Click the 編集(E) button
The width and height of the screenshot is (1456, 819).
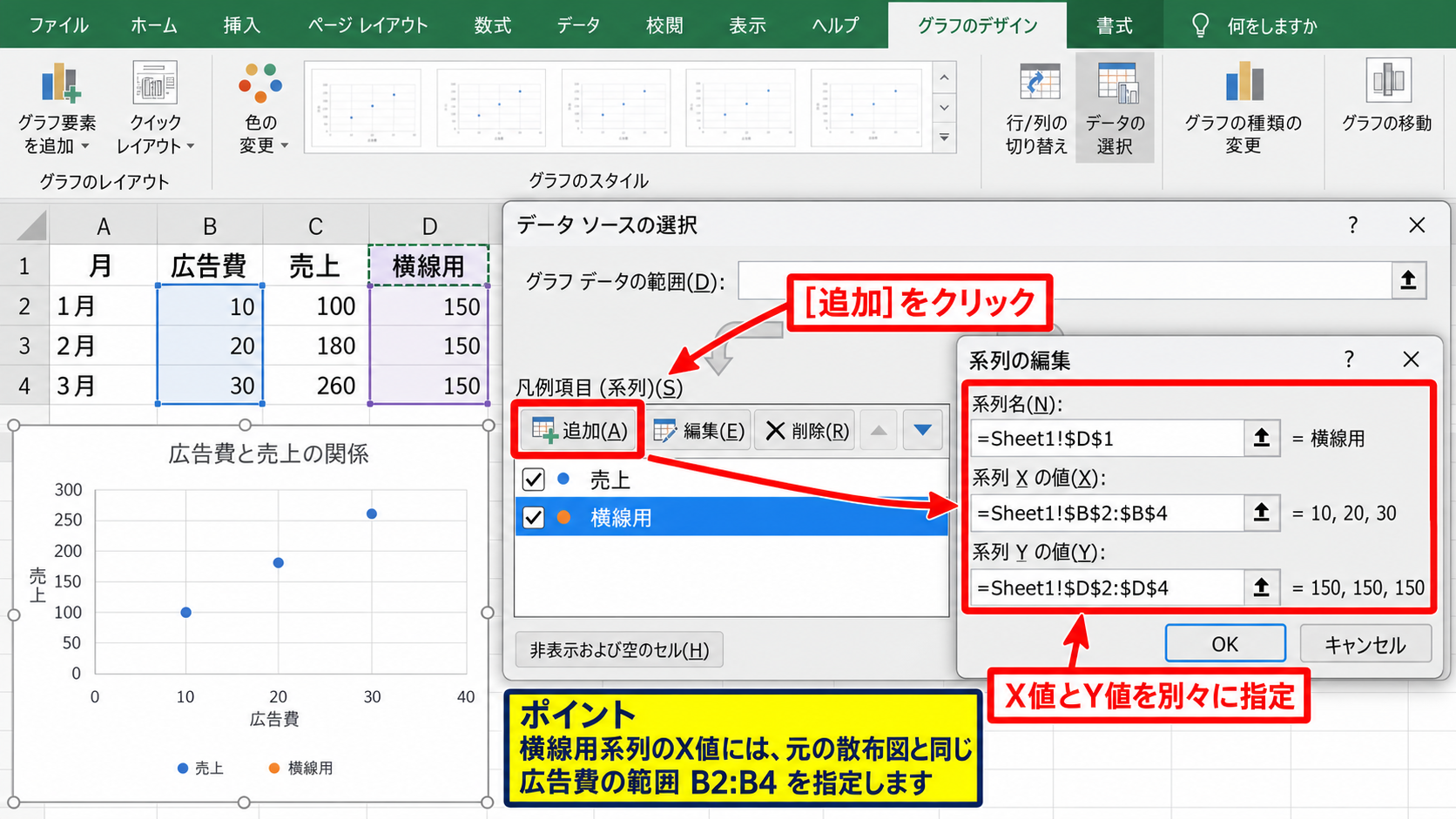(x=698, y=430)
